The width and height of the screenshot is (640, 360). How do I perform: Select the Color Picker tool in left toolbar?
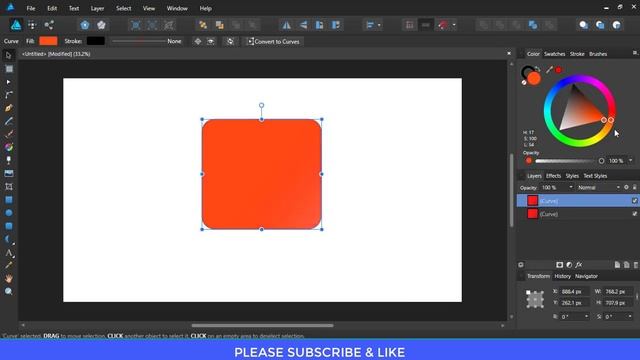point(9,266)
